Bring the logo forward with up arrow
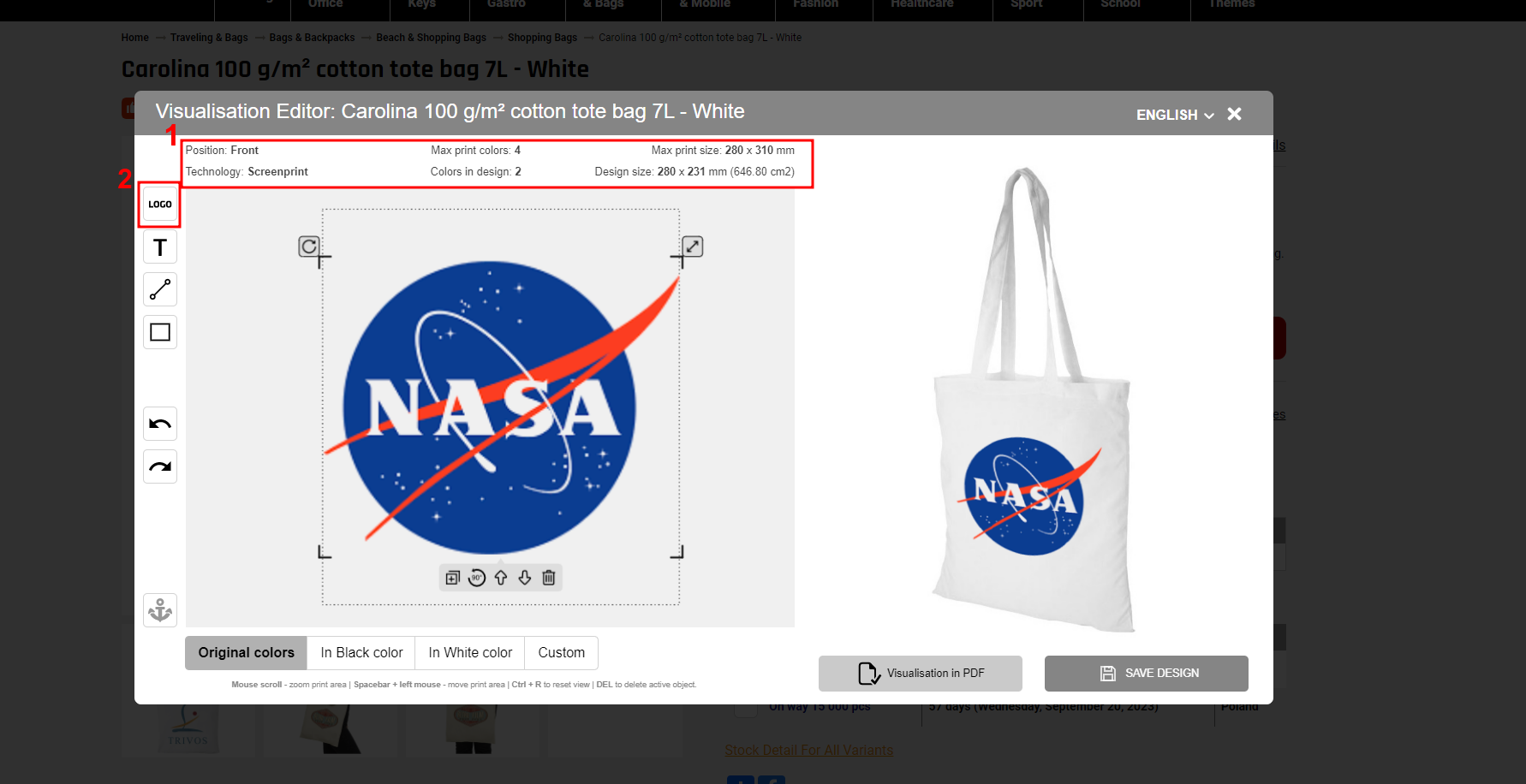 [501, 578]
